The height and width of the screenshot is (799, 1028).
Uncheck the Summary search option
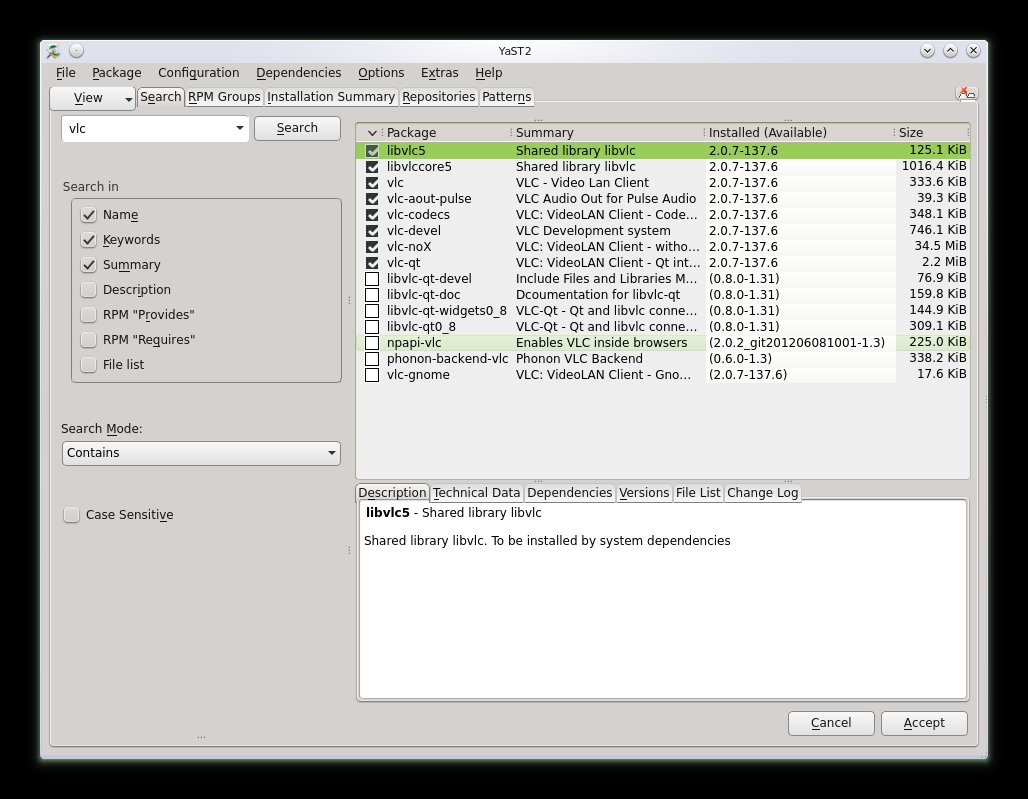point(89,265)
